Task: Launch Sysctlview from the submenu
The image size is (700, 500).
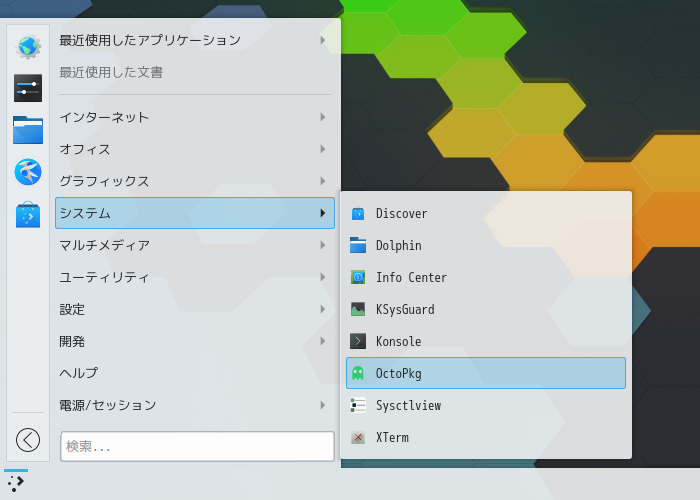Action: click(486, 405)
